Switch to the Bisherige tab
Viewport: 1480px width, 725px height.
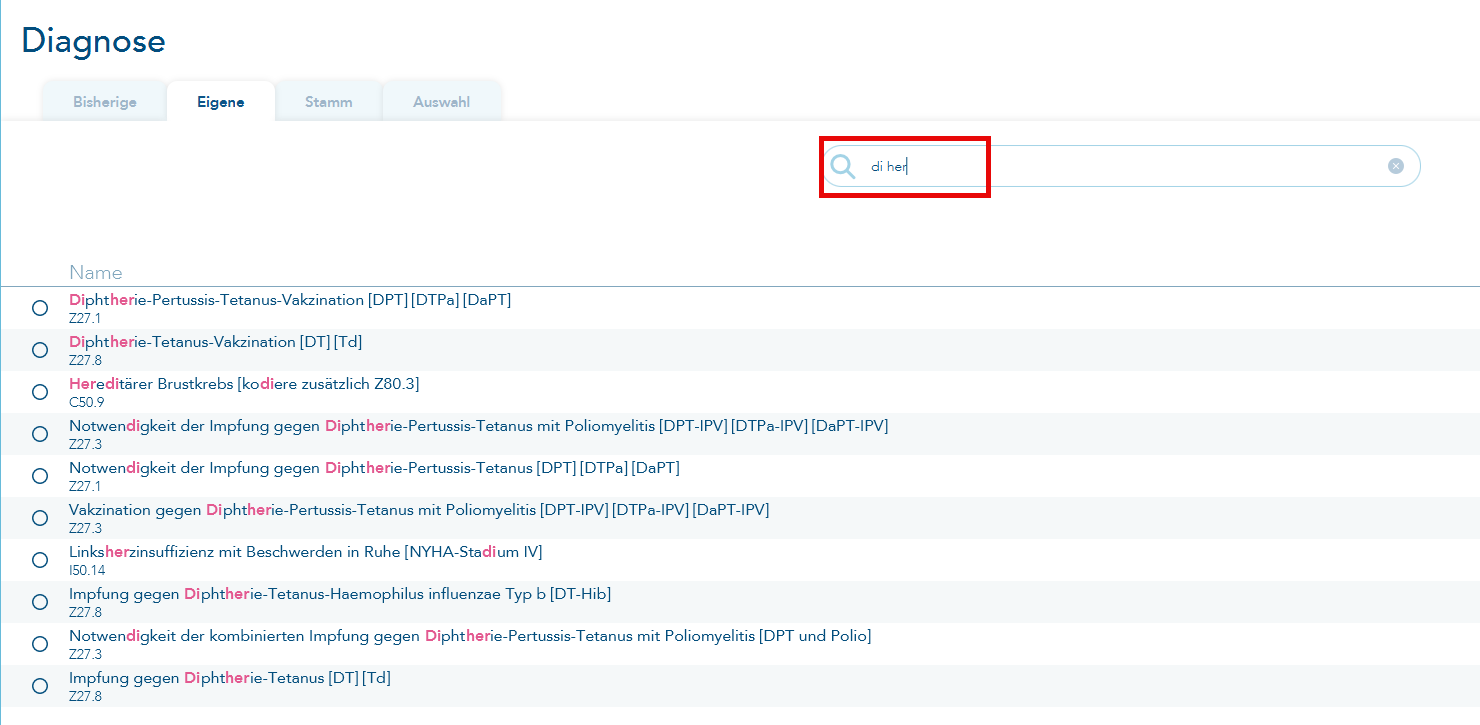click(105, 102)
